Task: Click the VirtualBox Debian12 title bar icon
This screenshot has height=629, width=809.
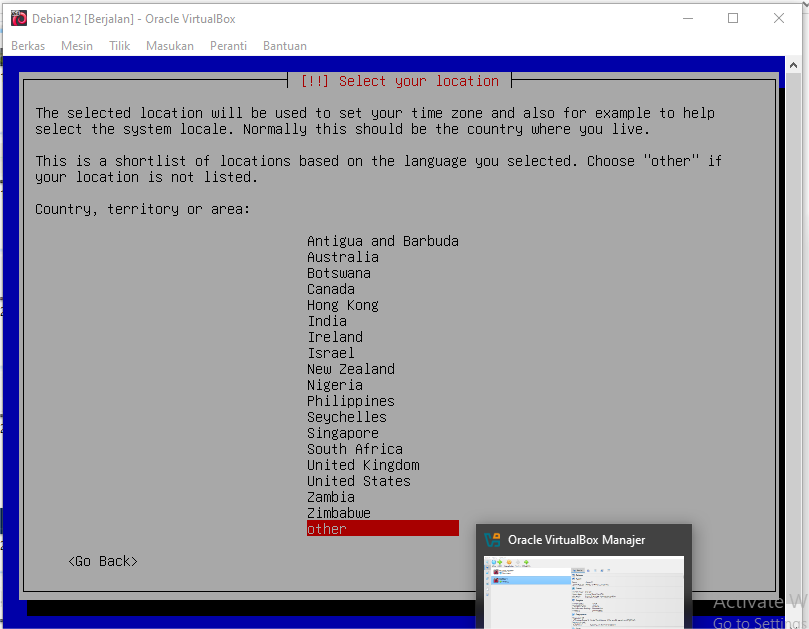Action: [18, 18]
